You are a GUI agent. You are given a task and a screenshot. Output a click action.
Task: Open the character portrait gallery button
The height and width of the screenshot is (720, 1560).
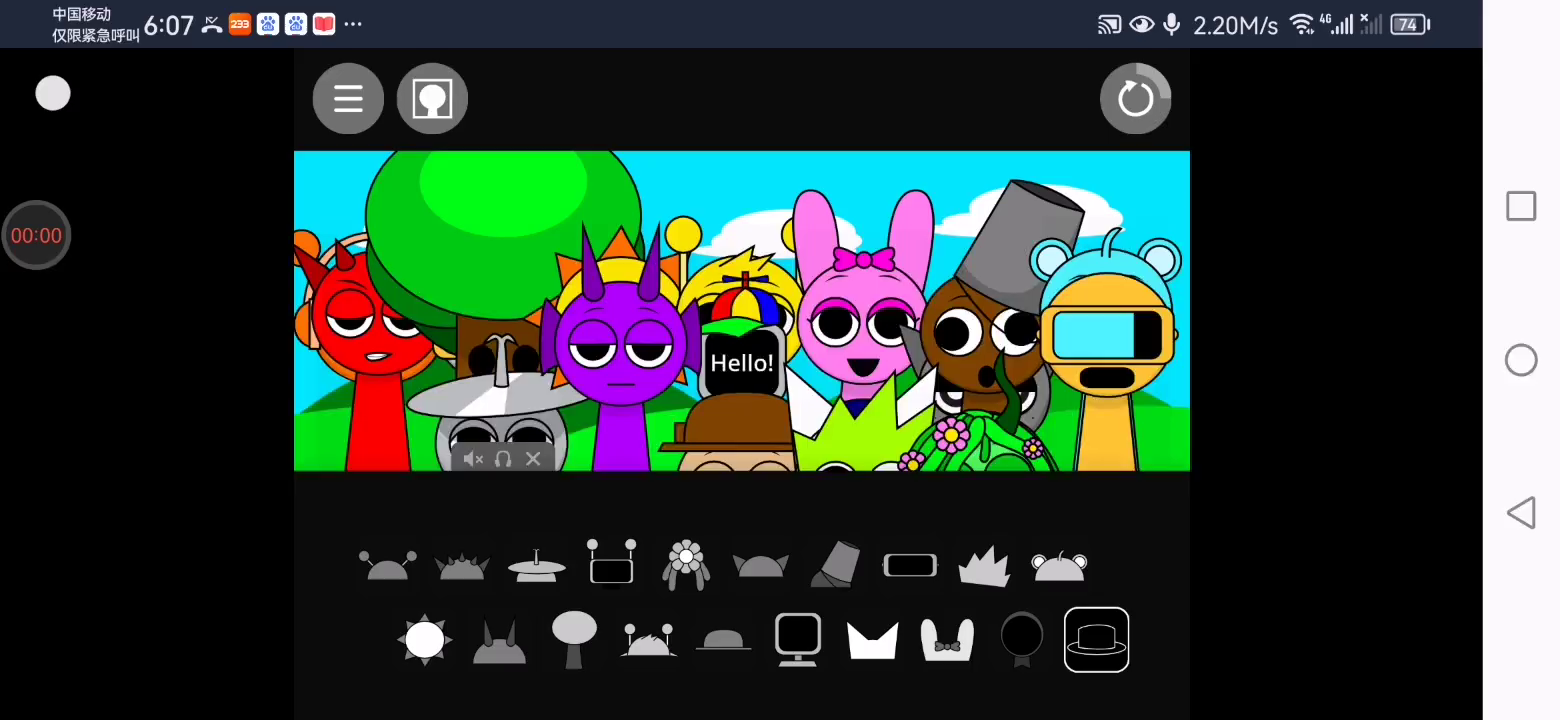coord(432,99)
